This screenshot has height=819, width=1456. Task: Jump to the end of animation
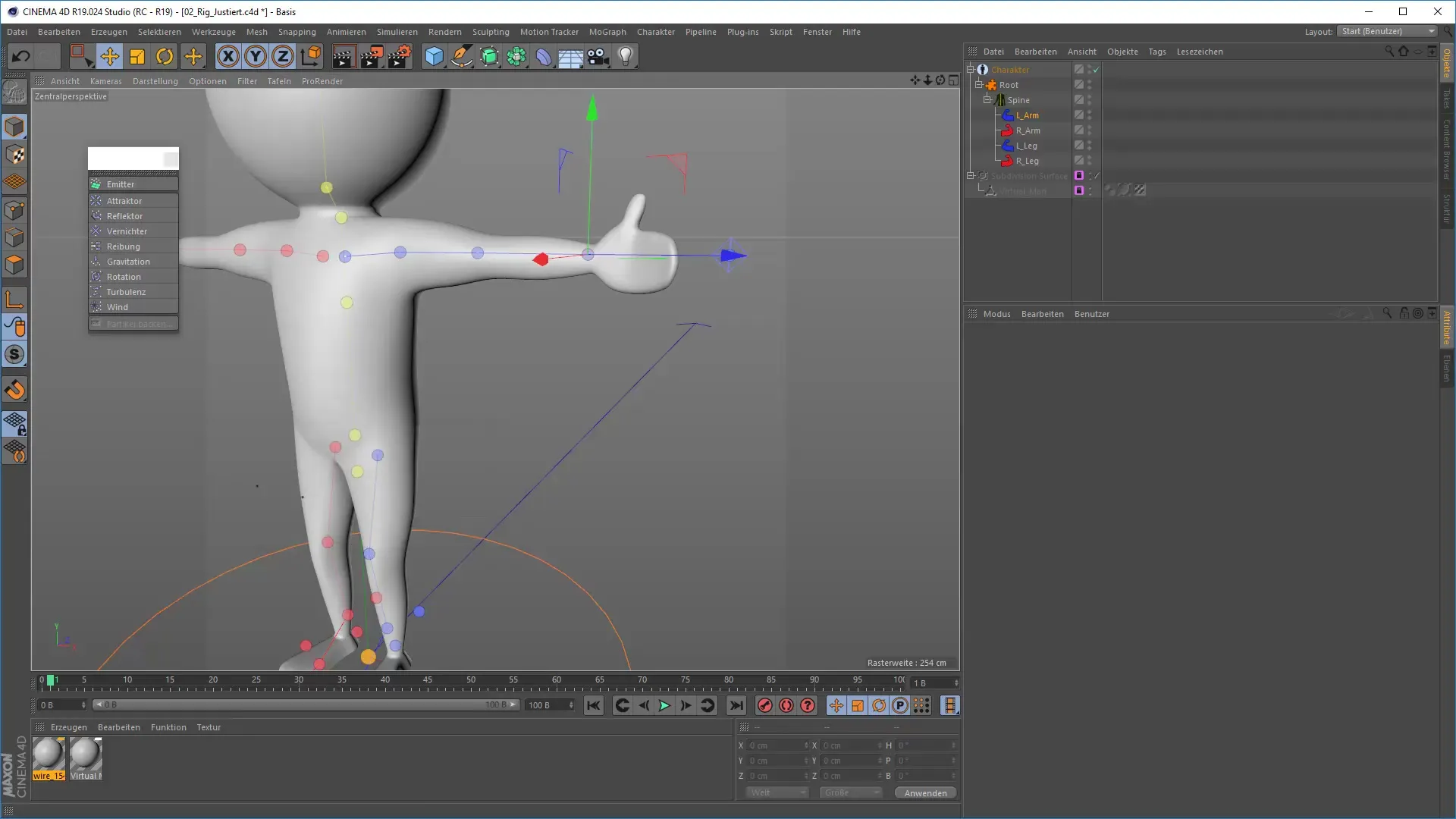(x=736, y=705)
